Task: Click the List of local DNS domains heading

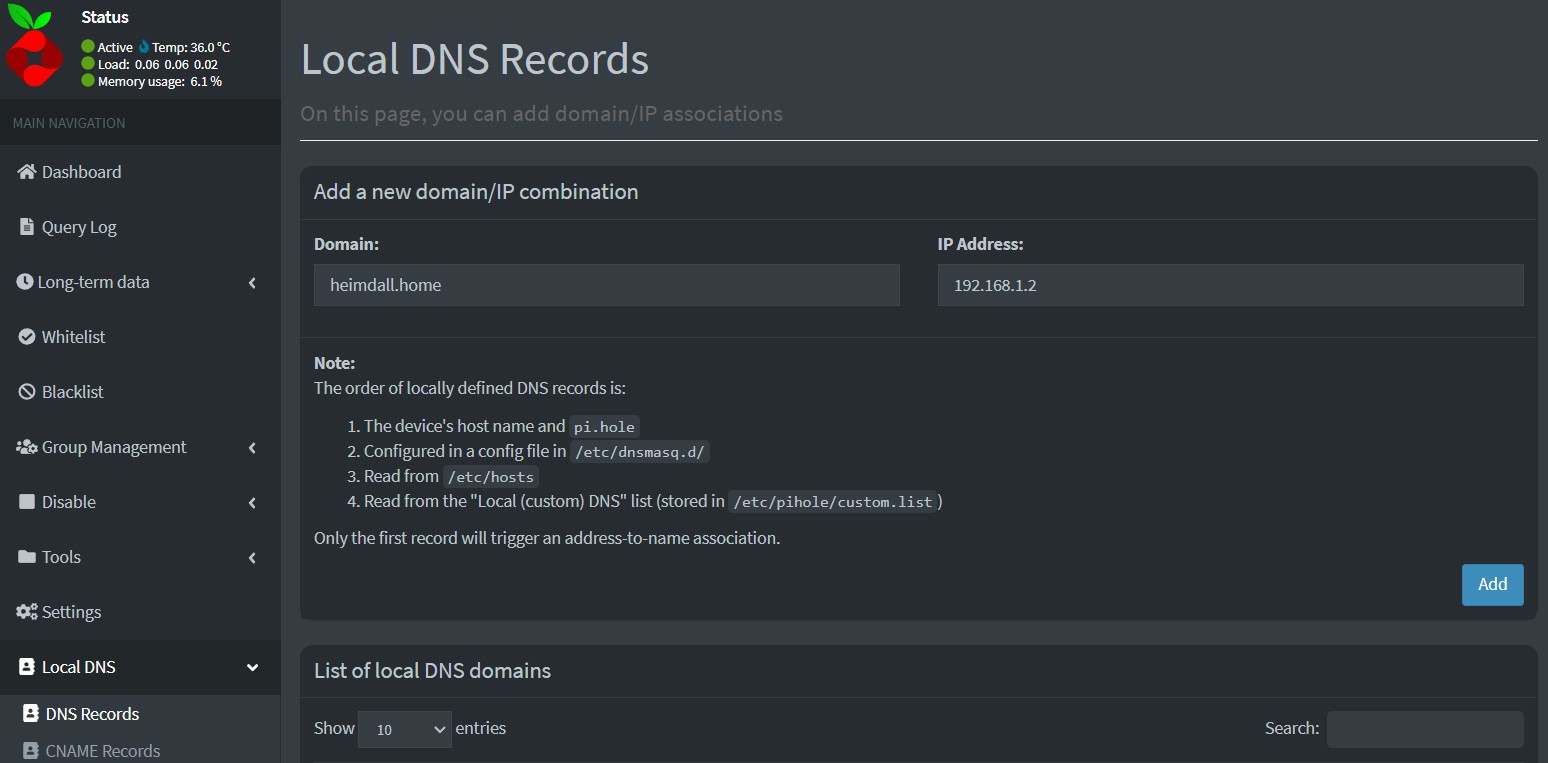Action: (x=432, y=671)
